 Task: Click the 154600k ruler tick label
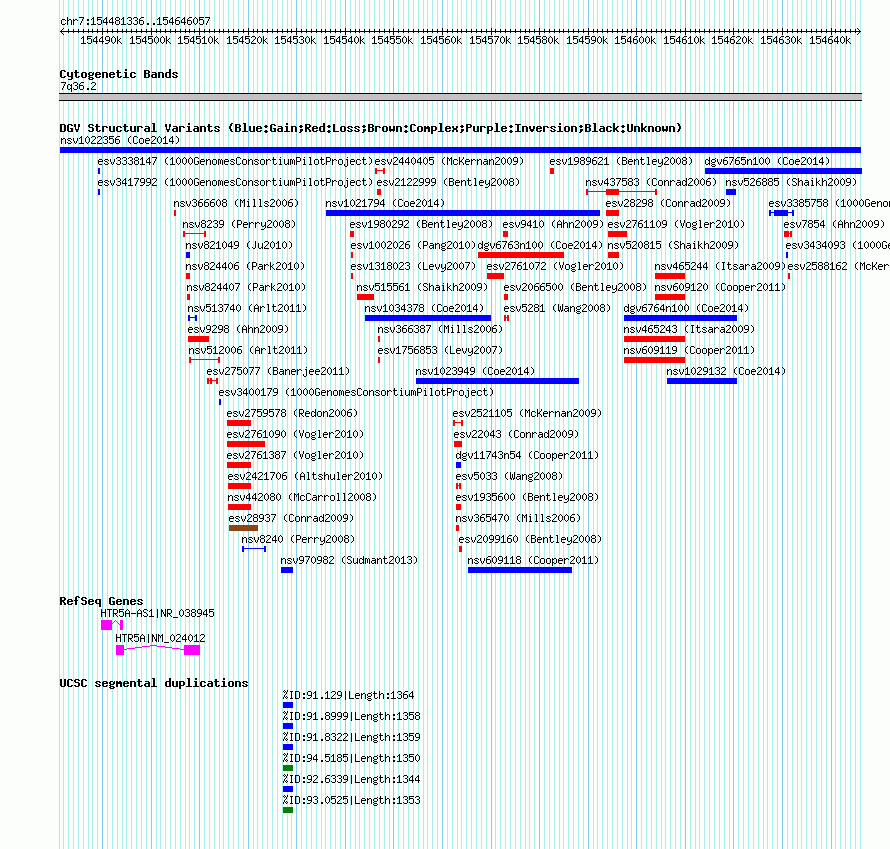tap(635, 40)
